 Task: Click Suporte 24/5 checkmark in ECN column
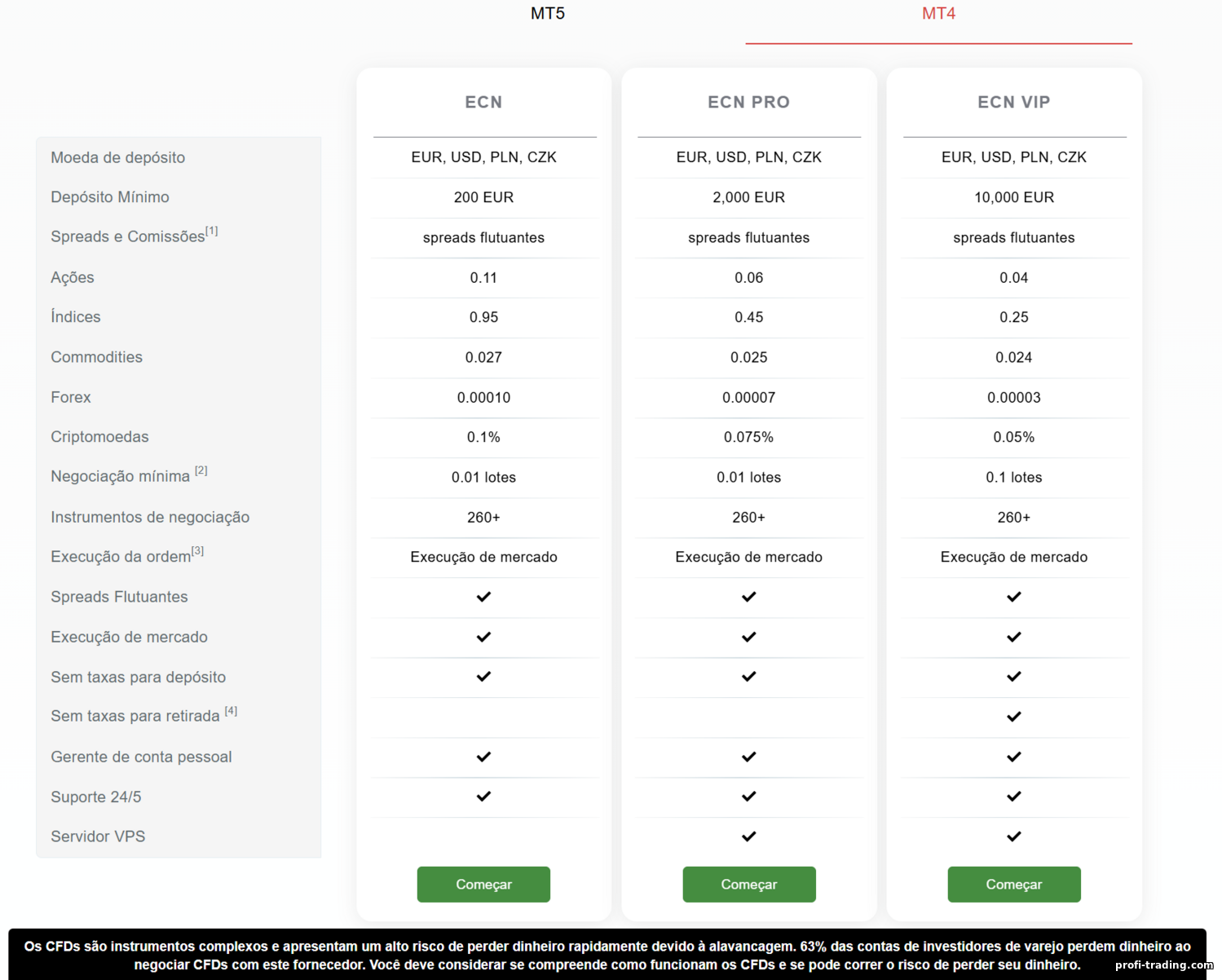click(483, 797)
